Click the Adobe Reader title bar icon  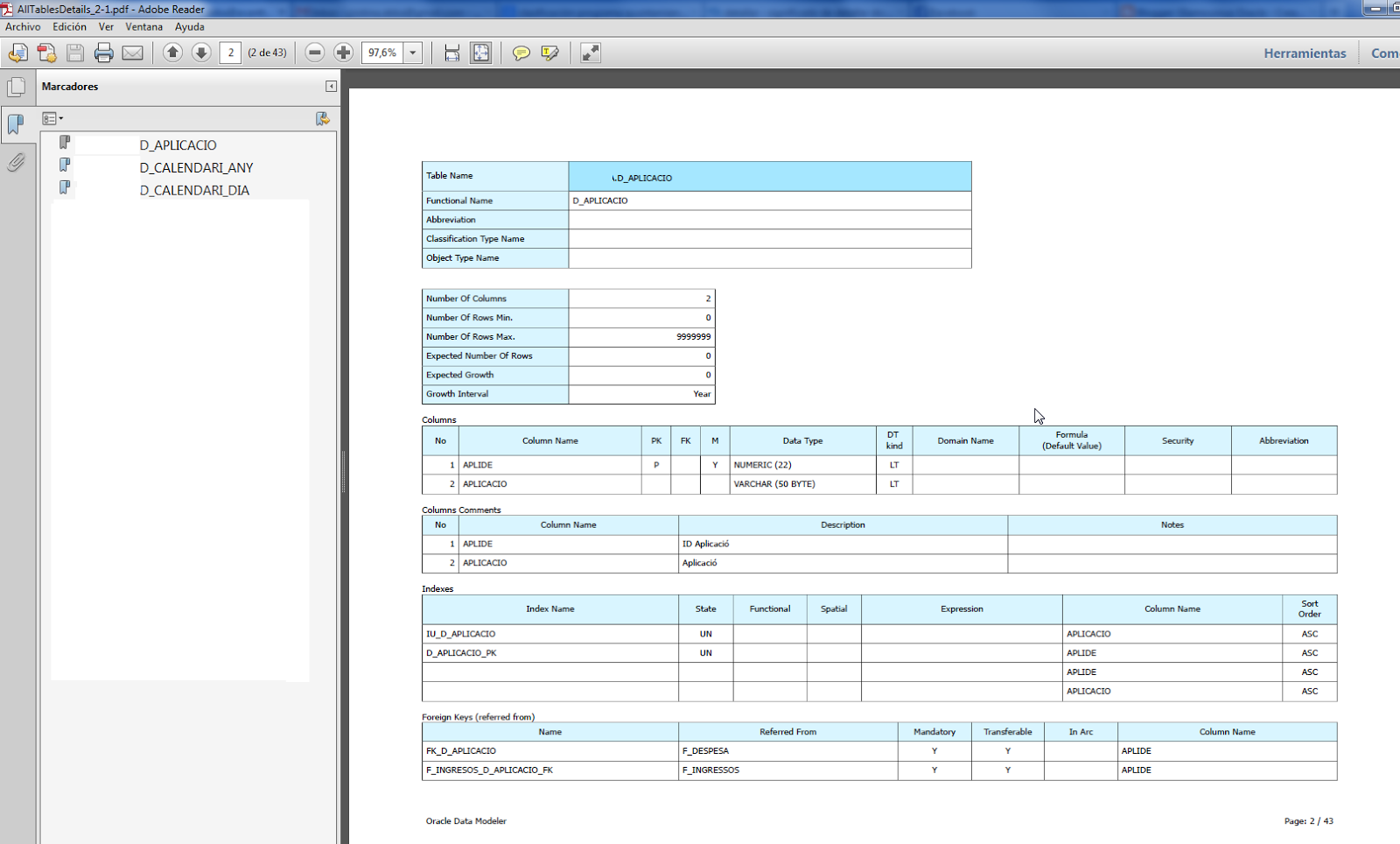7,9
